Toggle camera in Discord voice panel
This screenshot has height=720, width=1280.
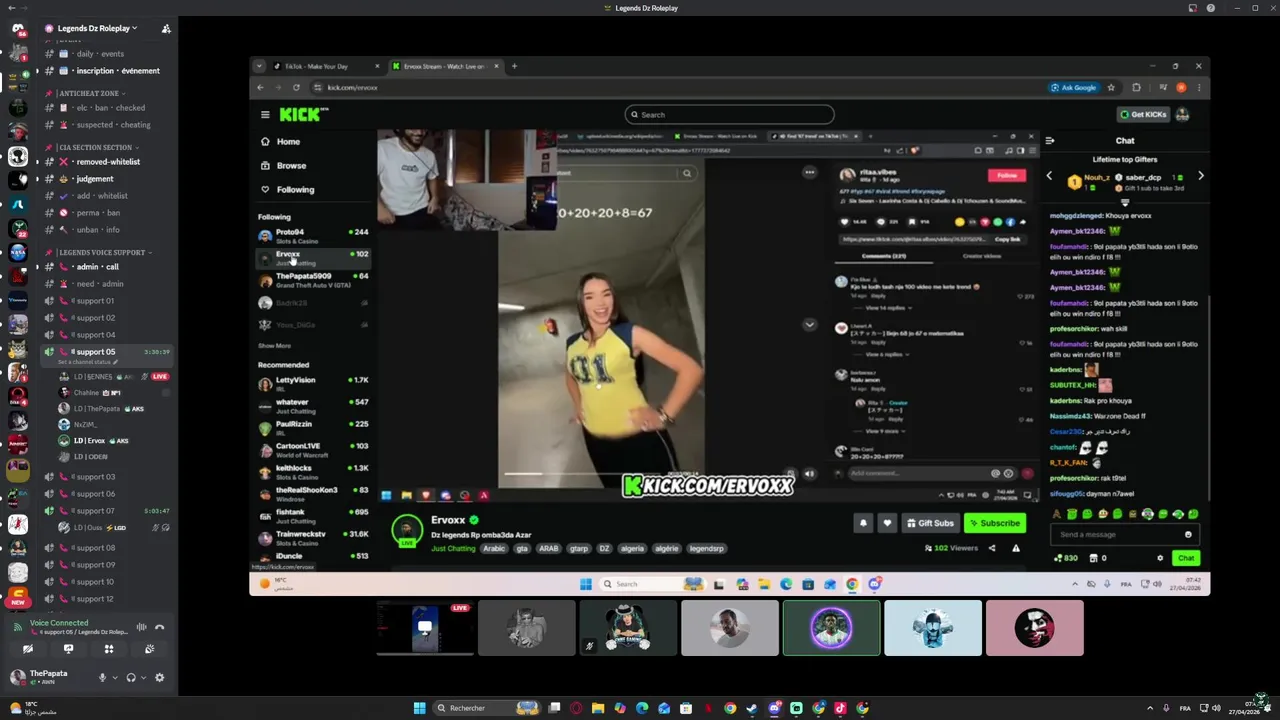(x=28, y=649)
